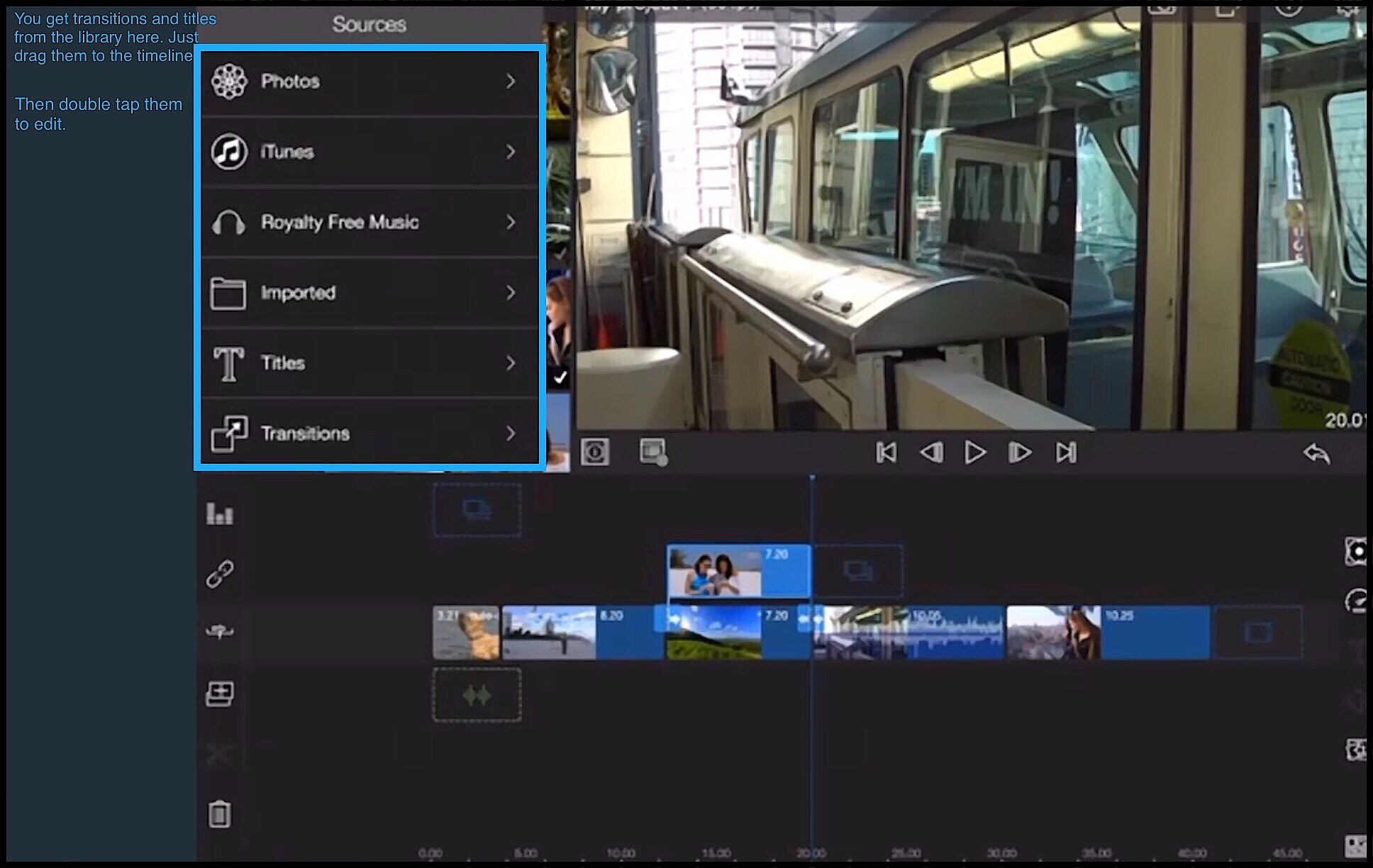Click the link clips chain icon
Screen dimensions: 1373x868
tap(219, 574)
